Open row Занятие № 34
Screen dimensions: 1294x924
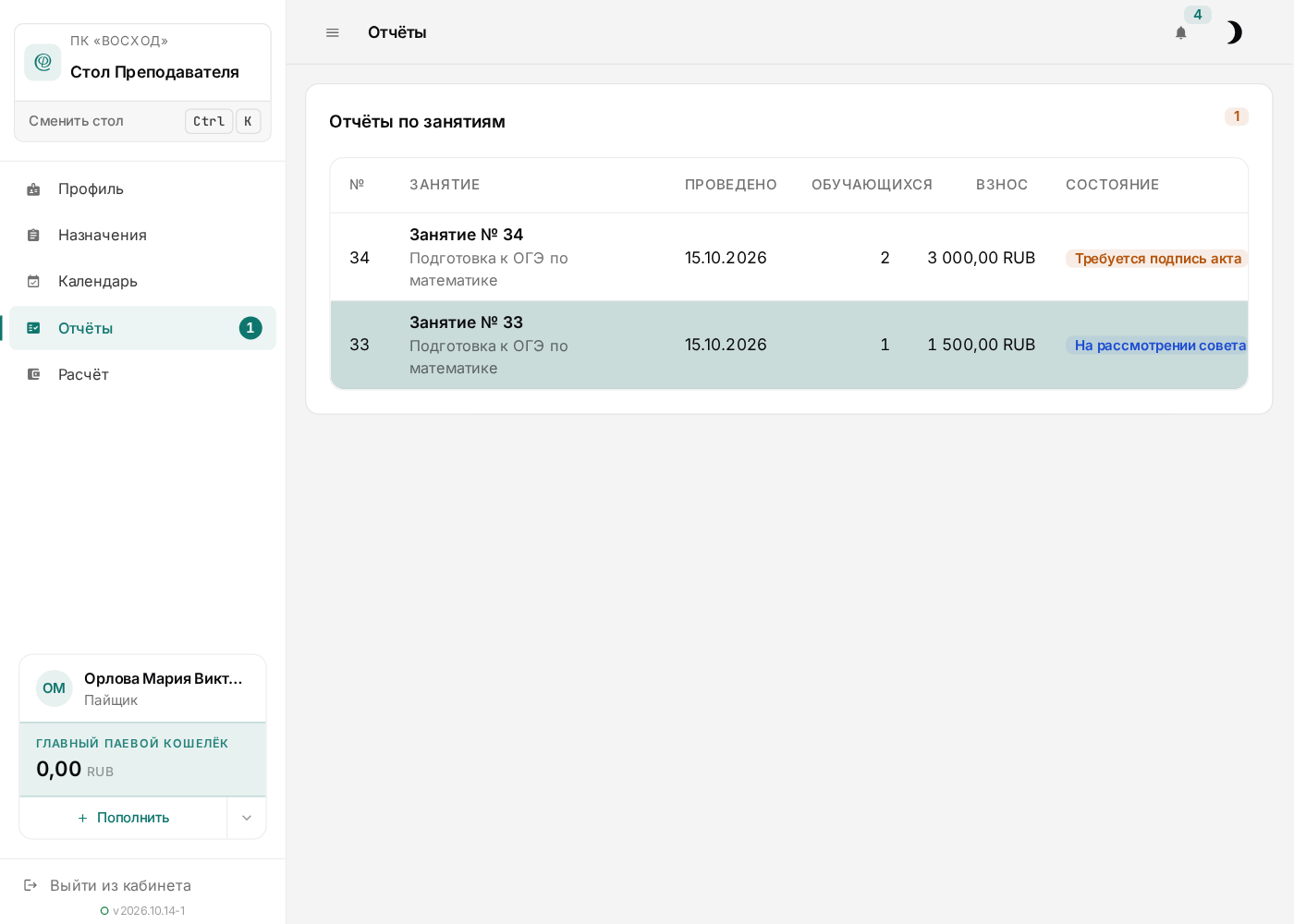(x=789, y=258)
